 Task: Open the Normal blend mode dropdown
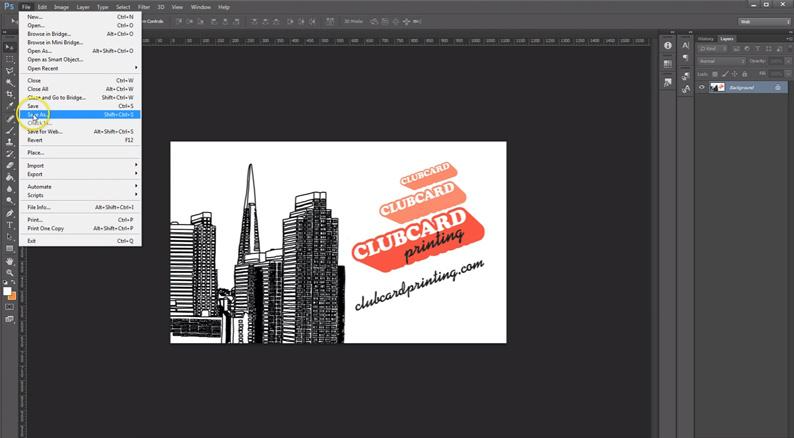(x=722, y=61)
